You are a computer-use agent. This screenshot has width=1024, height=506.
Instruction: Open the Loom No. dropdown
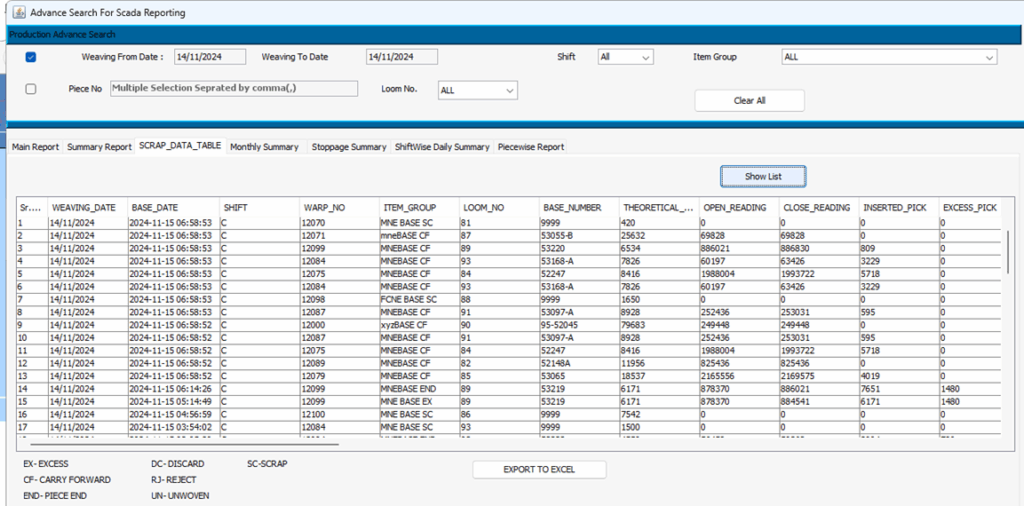pyautogui.click(x=477, y=90)
